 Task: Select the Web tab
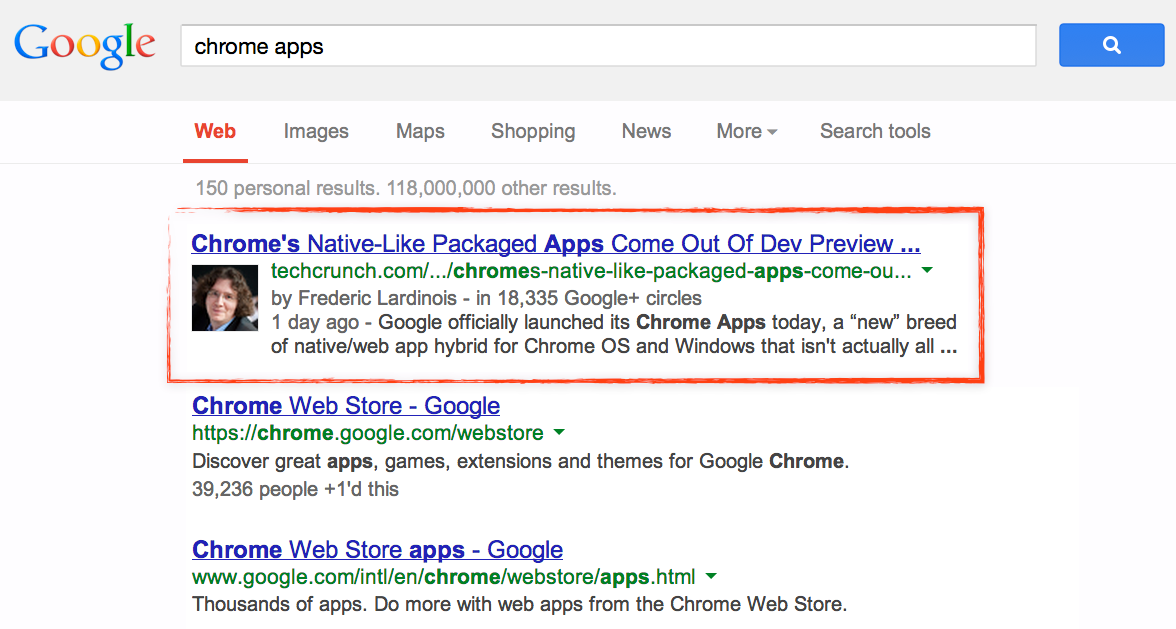tap(215, 131)
